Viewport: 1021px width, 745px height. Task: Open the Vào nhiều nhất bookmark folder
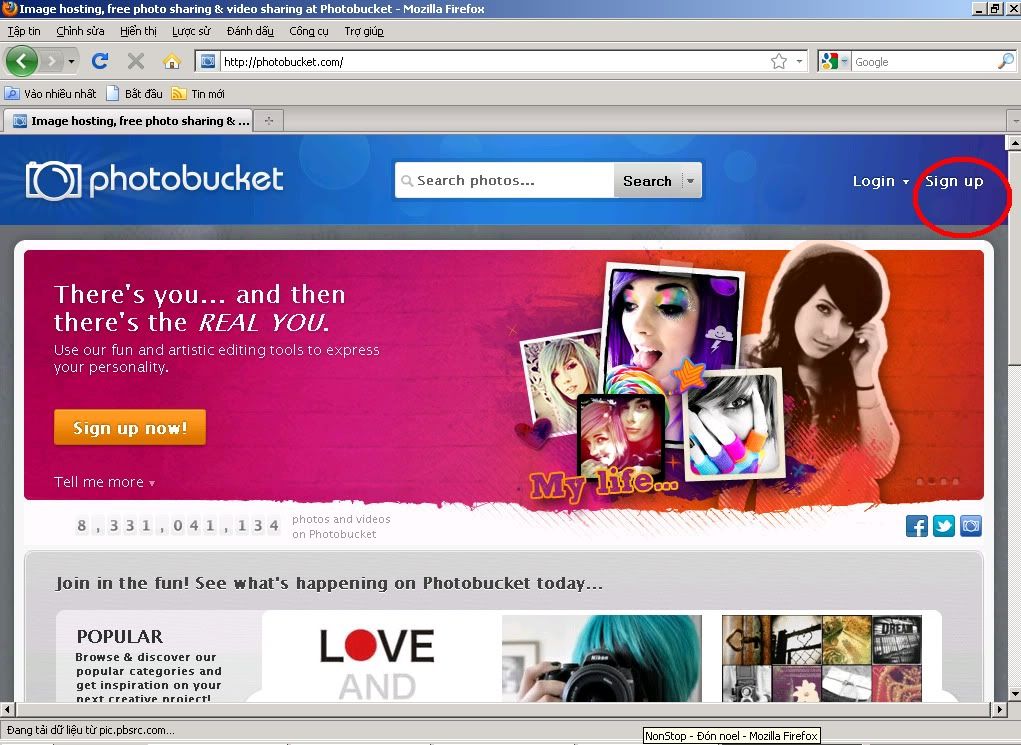pyautogui.click(x=51, y=94)
